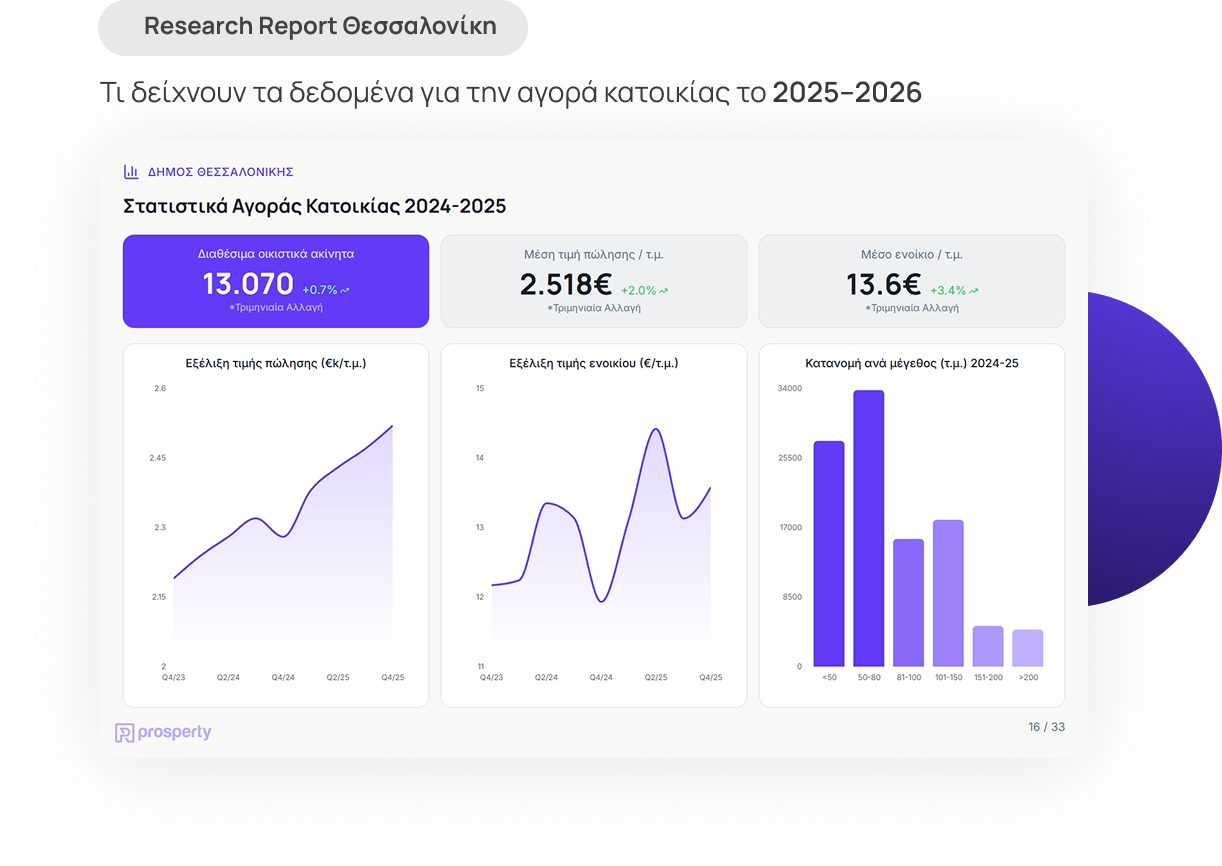This screenshot has width=1222, height=866.
Task: Click the bar chart icon beside ΔΗΜΟΣ ΘΕΣΣΑΛΟΝΙΚΗΣ
Action: (x=131, y=172)
